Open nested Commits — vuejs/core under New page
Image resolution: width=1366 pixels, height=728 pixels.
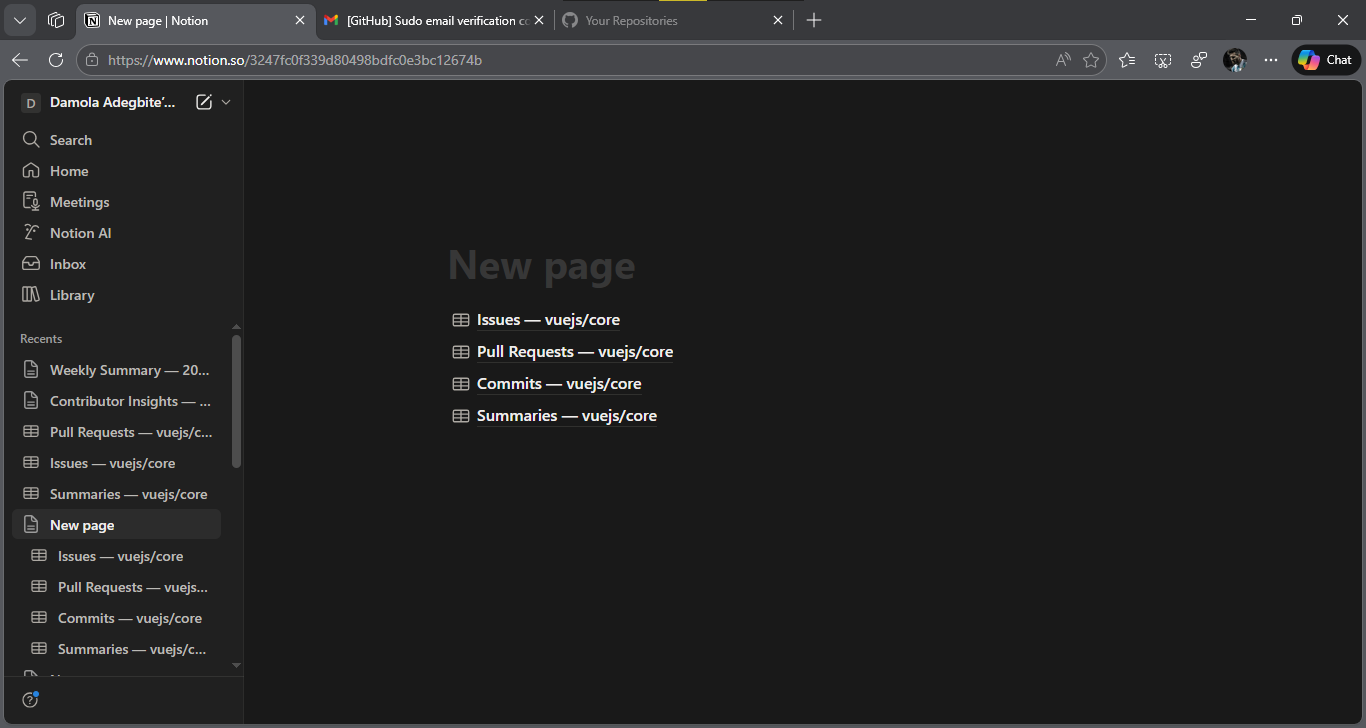pyautogui.click(x=116, y=618)
